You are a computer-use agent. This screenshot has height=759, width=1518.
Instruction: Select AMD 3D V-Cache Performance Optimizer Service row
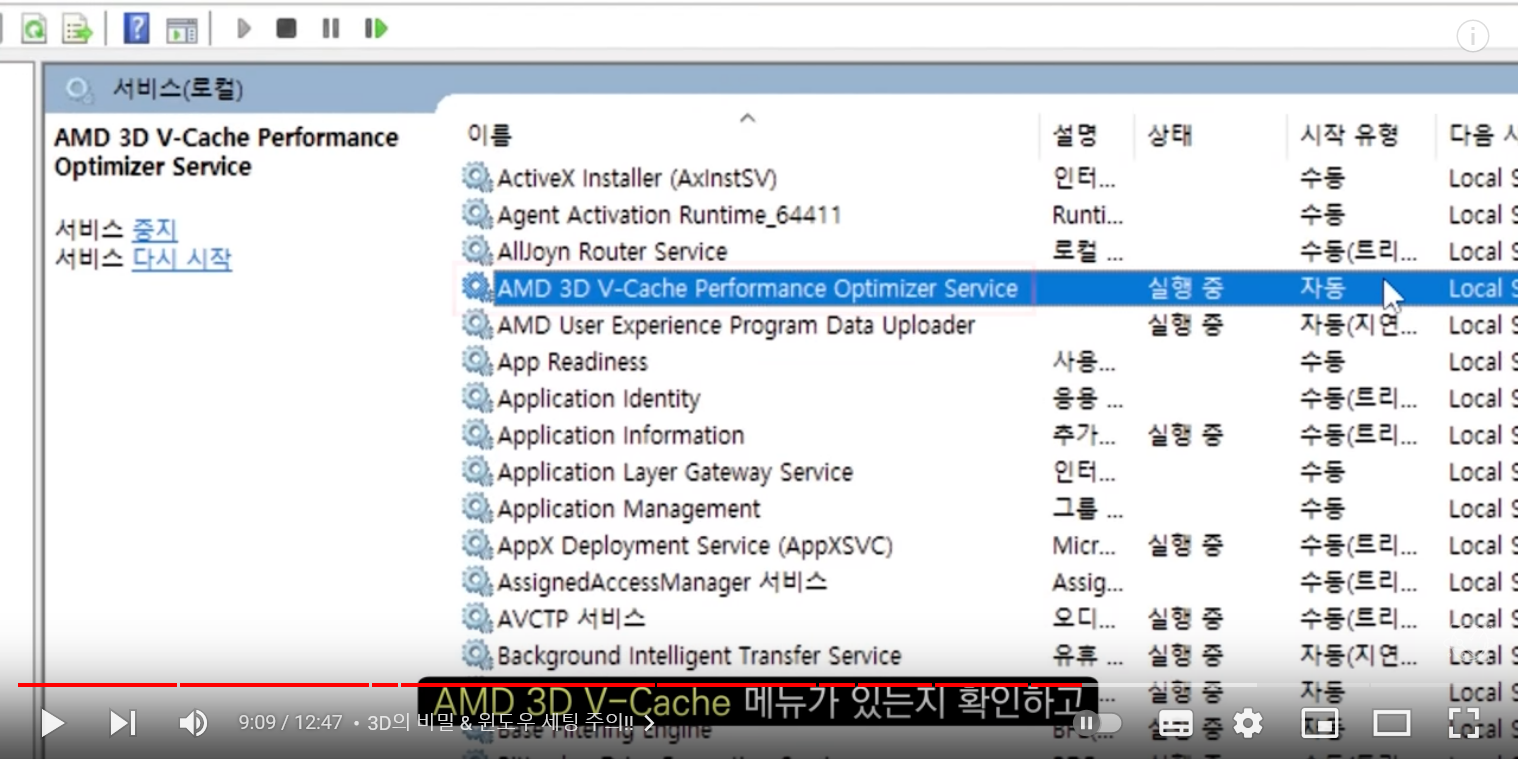click(757, 288)
